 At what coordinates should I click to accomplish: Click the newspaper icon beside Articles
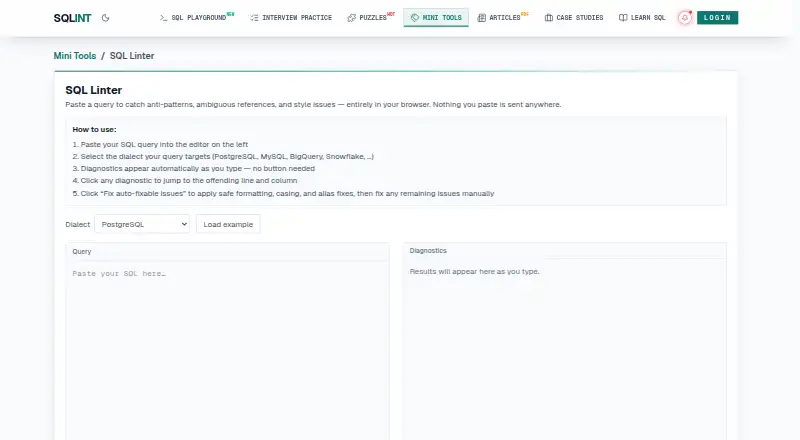click(482, 18)
